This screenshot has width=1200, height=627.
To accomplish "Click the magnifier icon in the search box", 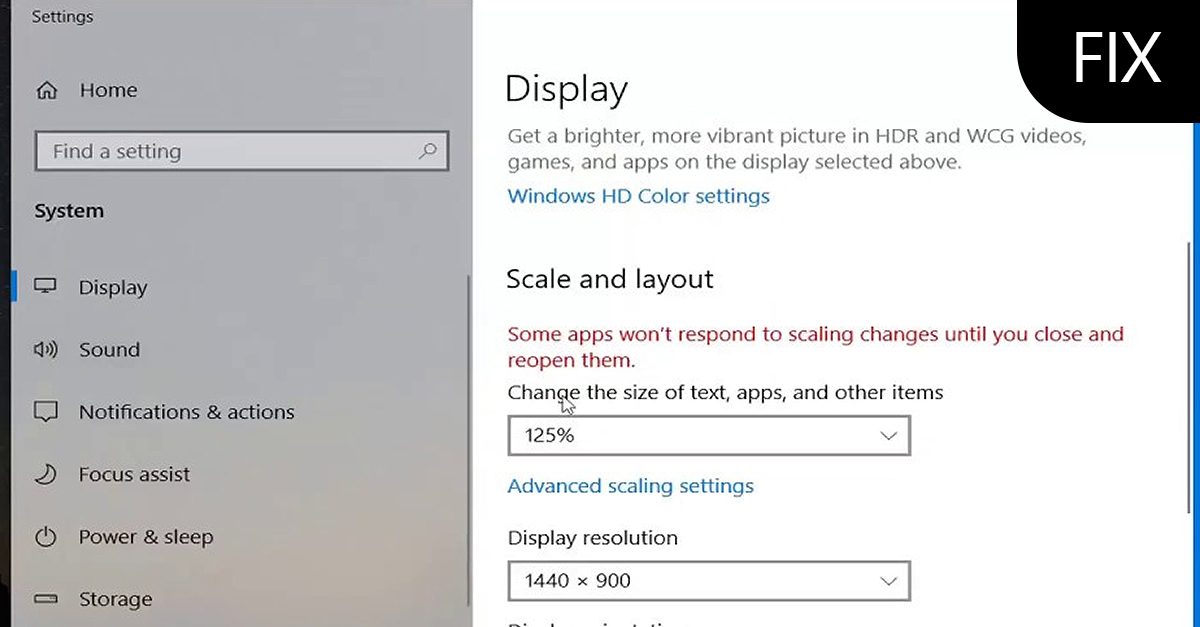I will (x=428, y=151).
